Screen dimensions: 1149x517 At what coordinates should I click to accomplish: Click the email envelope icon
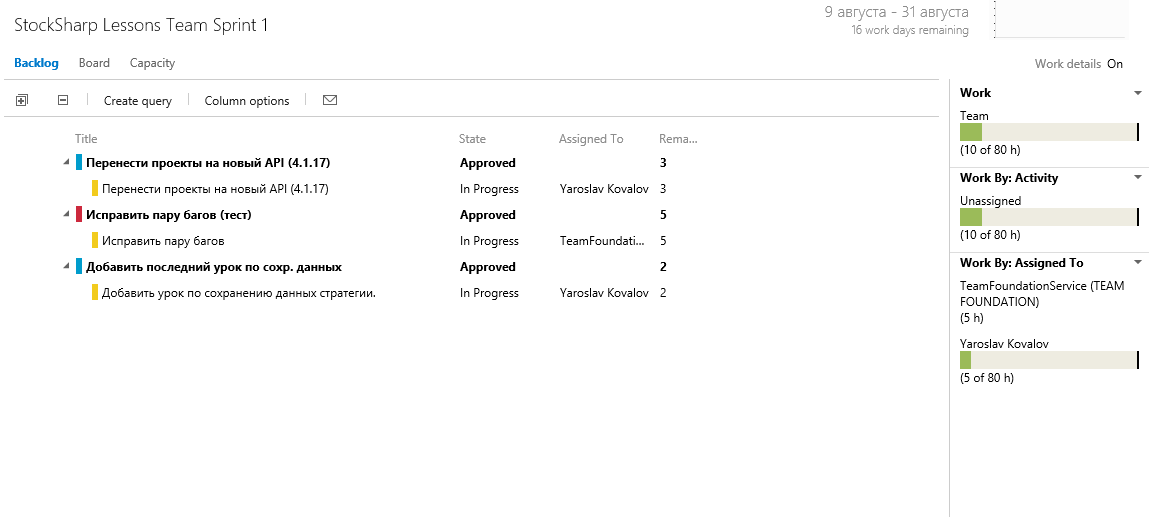(330, 100)
